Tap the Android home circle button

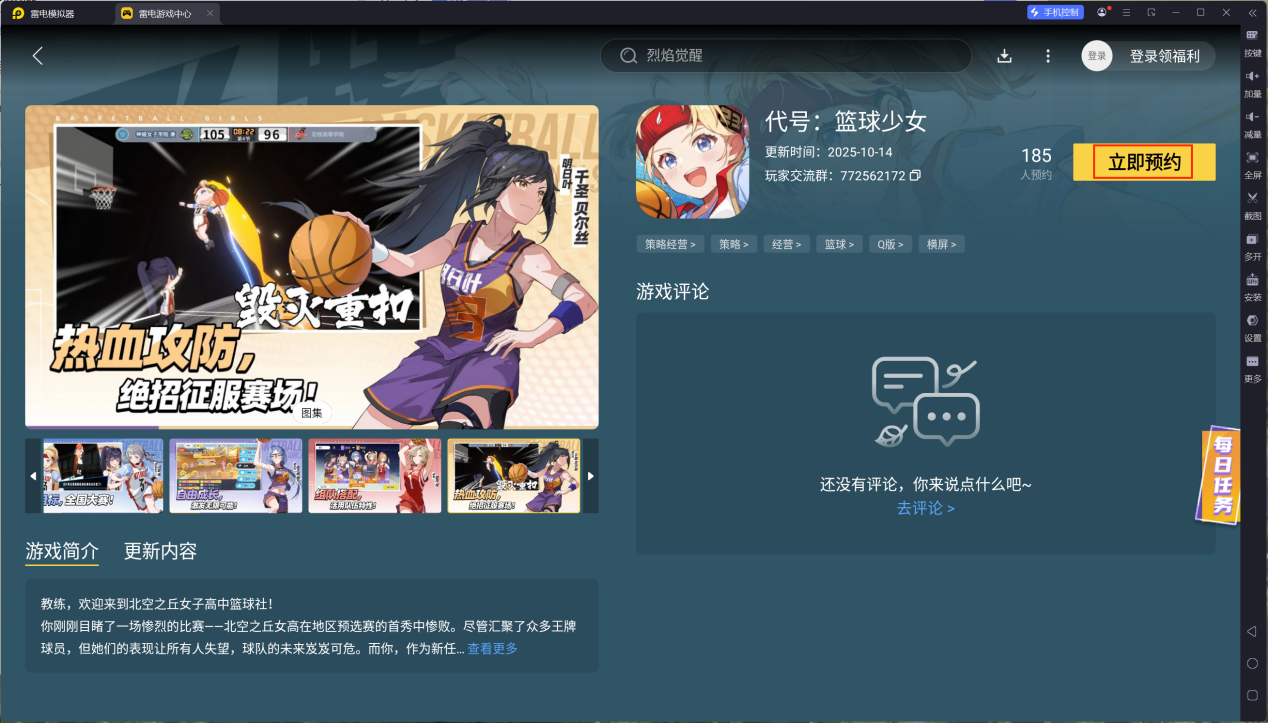coord(1252,663)
